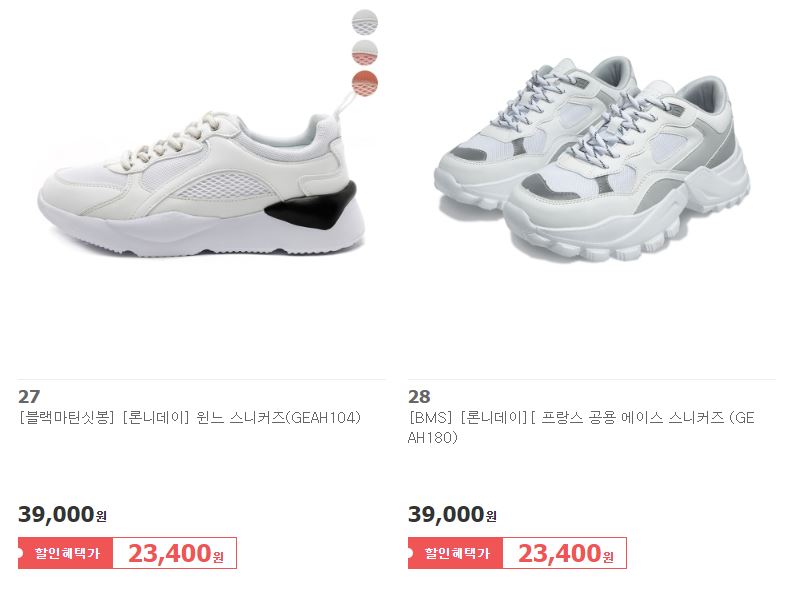788x590 pixels.
Task: Click the product title 윈느 스니커즈(GEAH104)
Action: click(278, 418)
